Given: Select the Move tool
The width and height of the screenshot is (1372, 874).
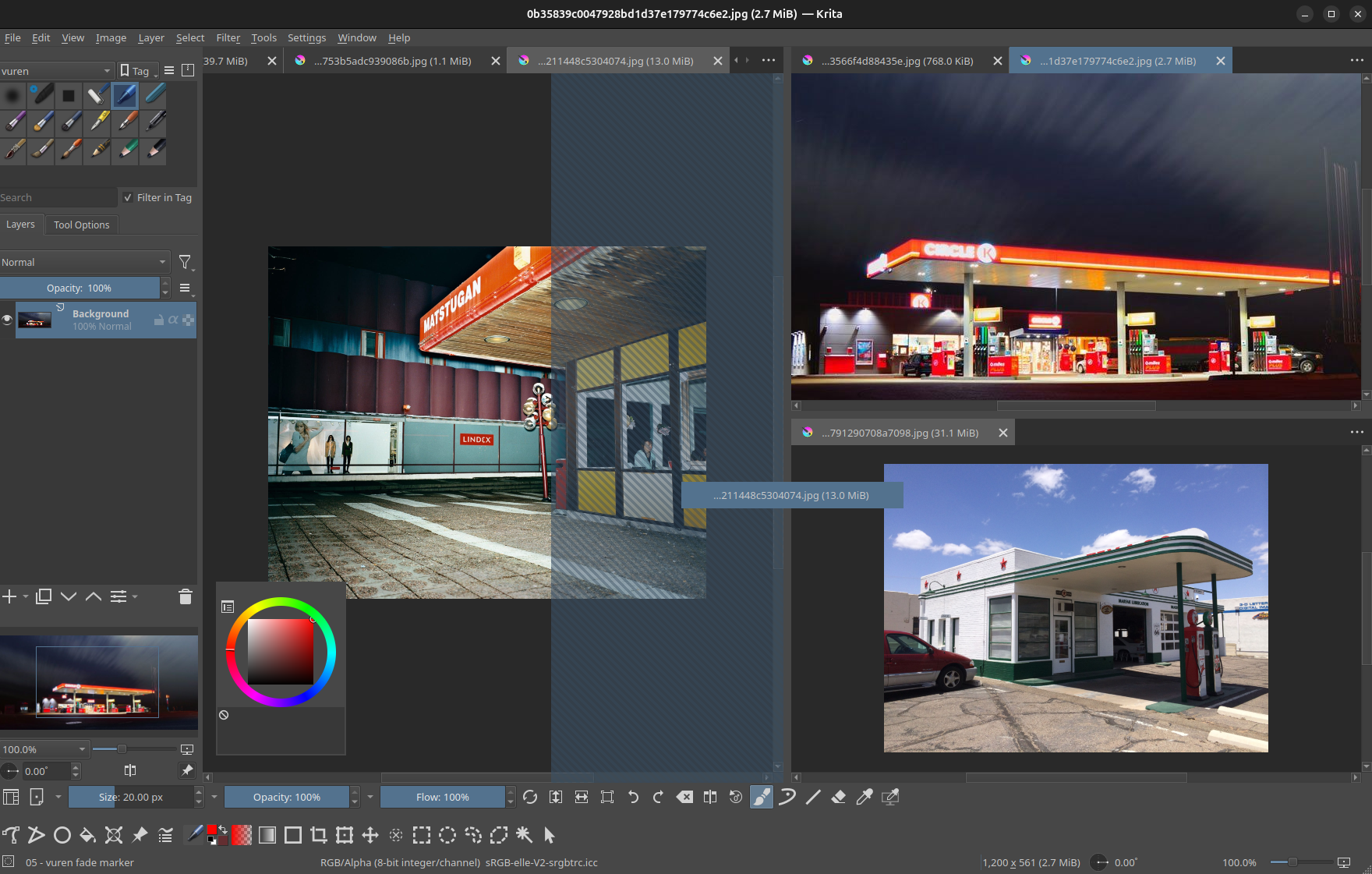Looking at the screenshot, I should [370, 835].
